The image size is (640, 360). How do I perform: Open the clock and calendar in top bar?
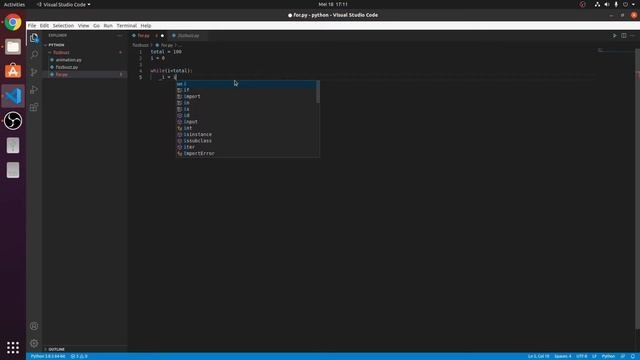pos(333,4)
